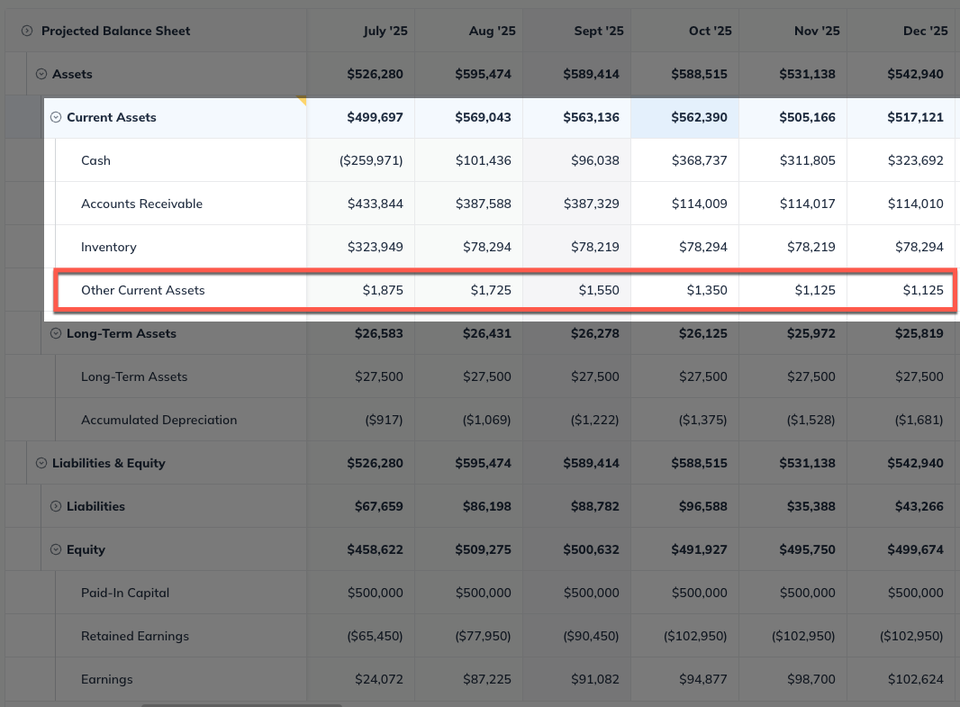Select the Inventory row label
The image size is (960, 707).
click(108, 247)
